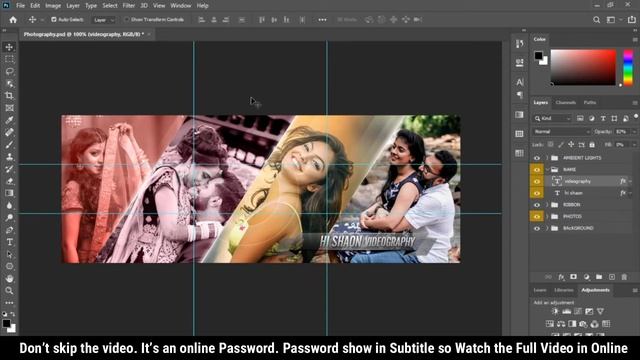The height and width of the screenshot is (360, 640).
Task: Select the Horizontal Type tool
Action: [9, 242]
